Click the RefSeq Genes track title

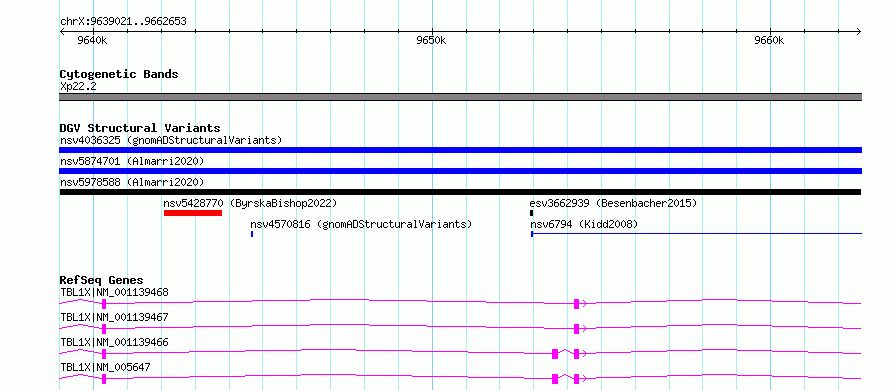click(102, 280)
